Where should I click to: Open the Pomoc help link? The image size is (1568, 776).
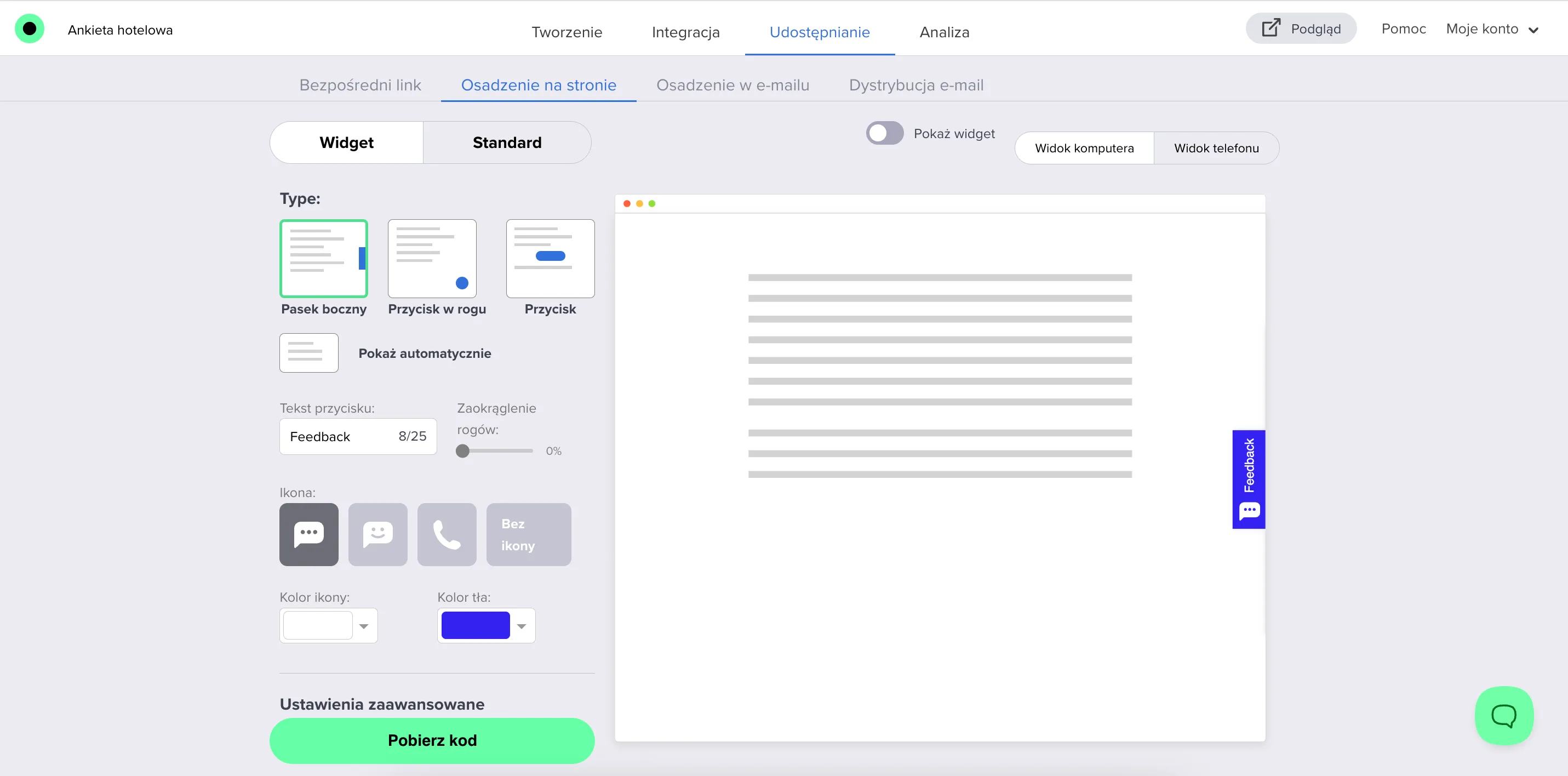pyautogui.click(x=1403, y=28)
